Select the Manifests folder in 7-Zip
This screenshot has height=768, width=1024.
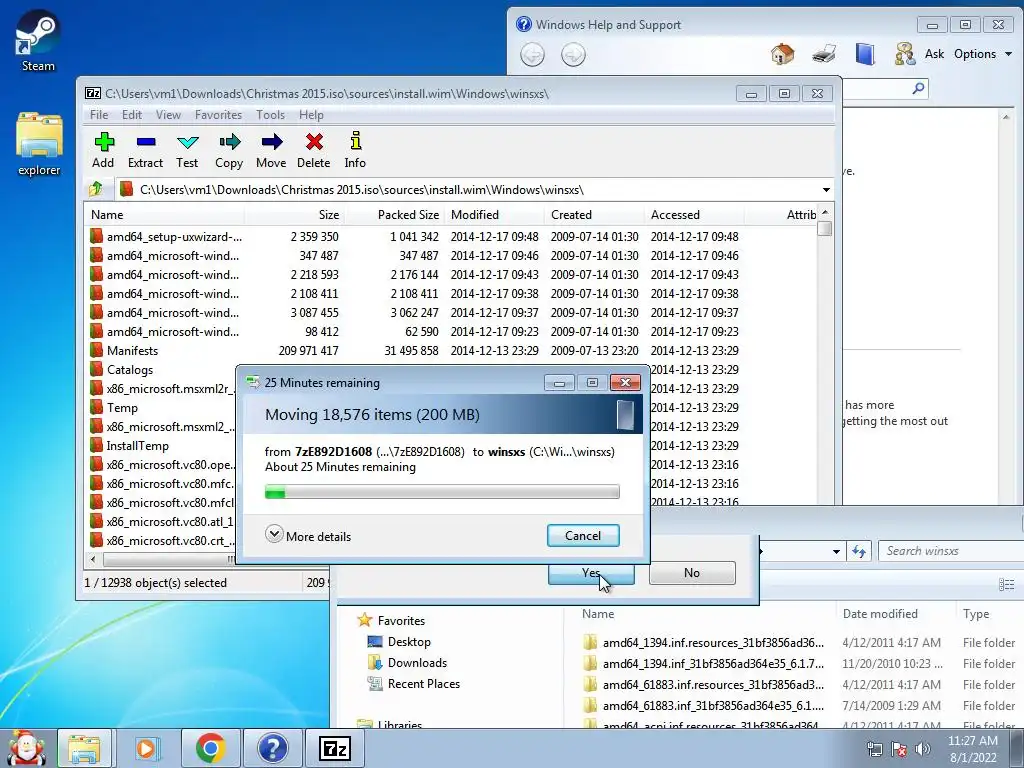pos(132,351)
